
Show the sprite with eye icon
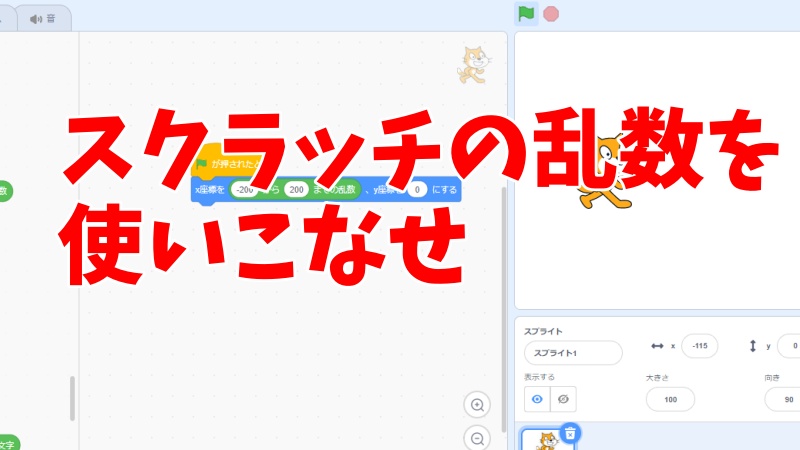pos(537,399)
